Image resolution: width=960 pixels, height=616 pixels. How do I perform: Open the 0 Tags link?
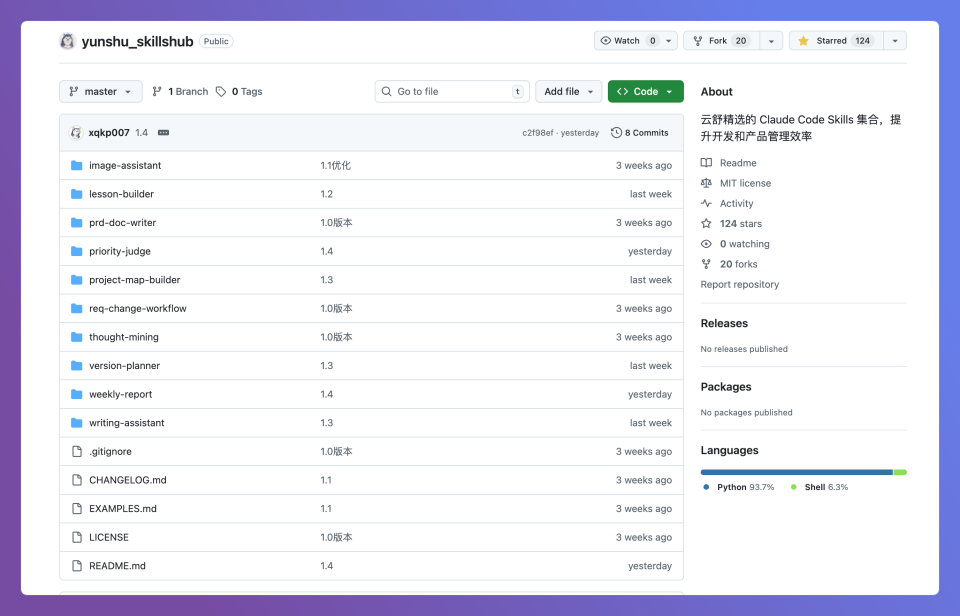(x=239, y=91)
